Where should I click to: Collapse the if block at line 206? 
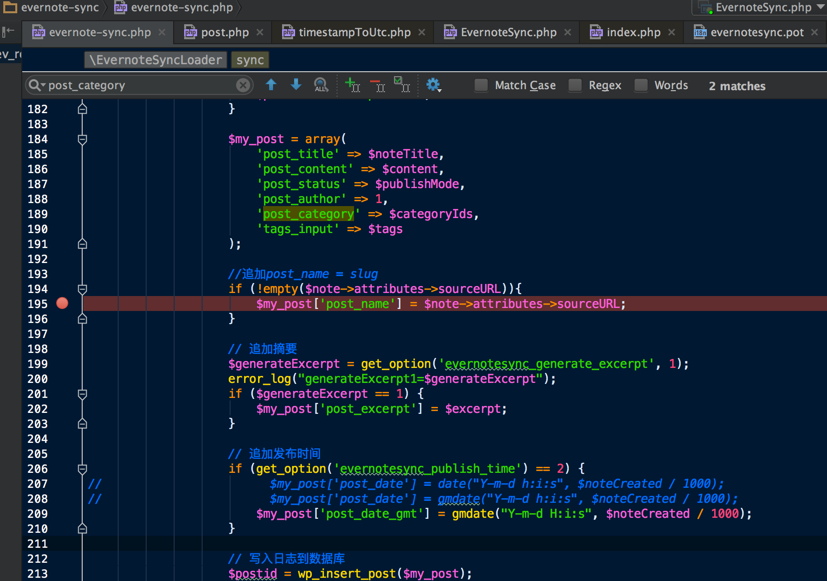click(83, 468)
